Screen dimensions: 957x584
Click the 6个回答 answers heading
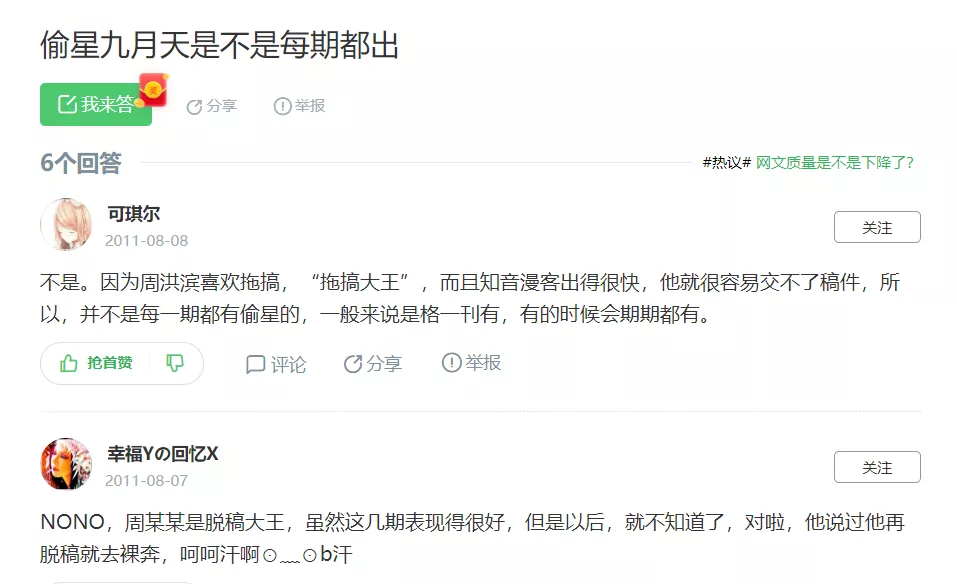[81, 163]
